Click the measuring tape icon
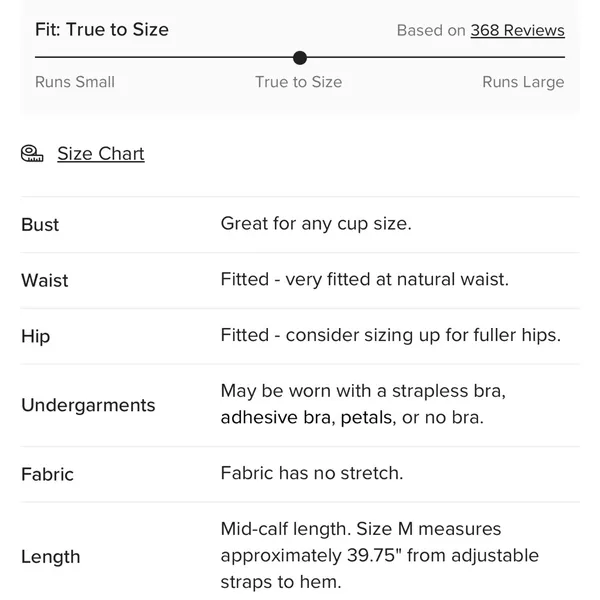The width and height of the screenshot is (600, 600). click(x=32, y=154)
